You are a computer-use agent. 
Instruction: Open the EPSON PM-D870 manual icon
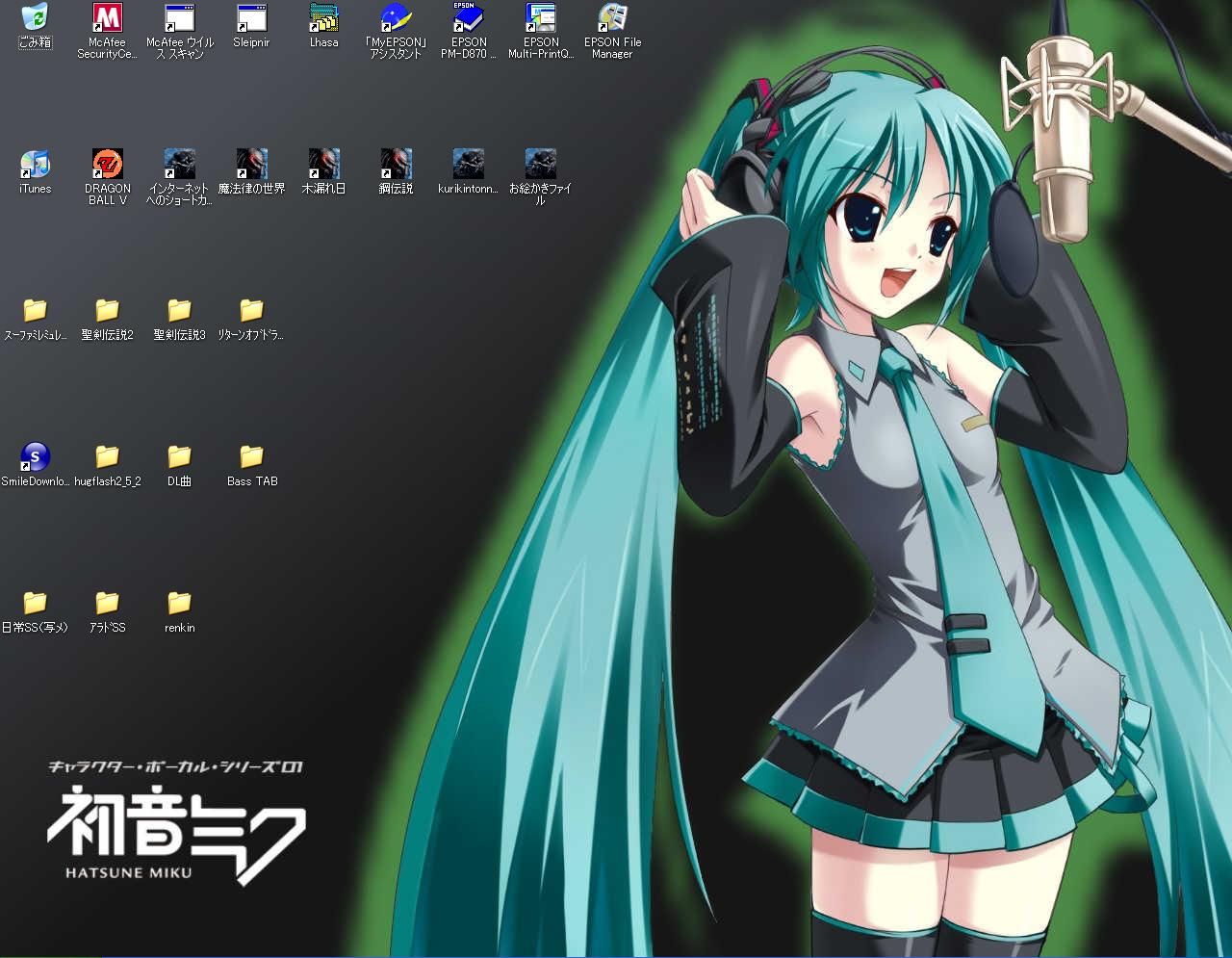pyautogui.click(x=469, y=31)
